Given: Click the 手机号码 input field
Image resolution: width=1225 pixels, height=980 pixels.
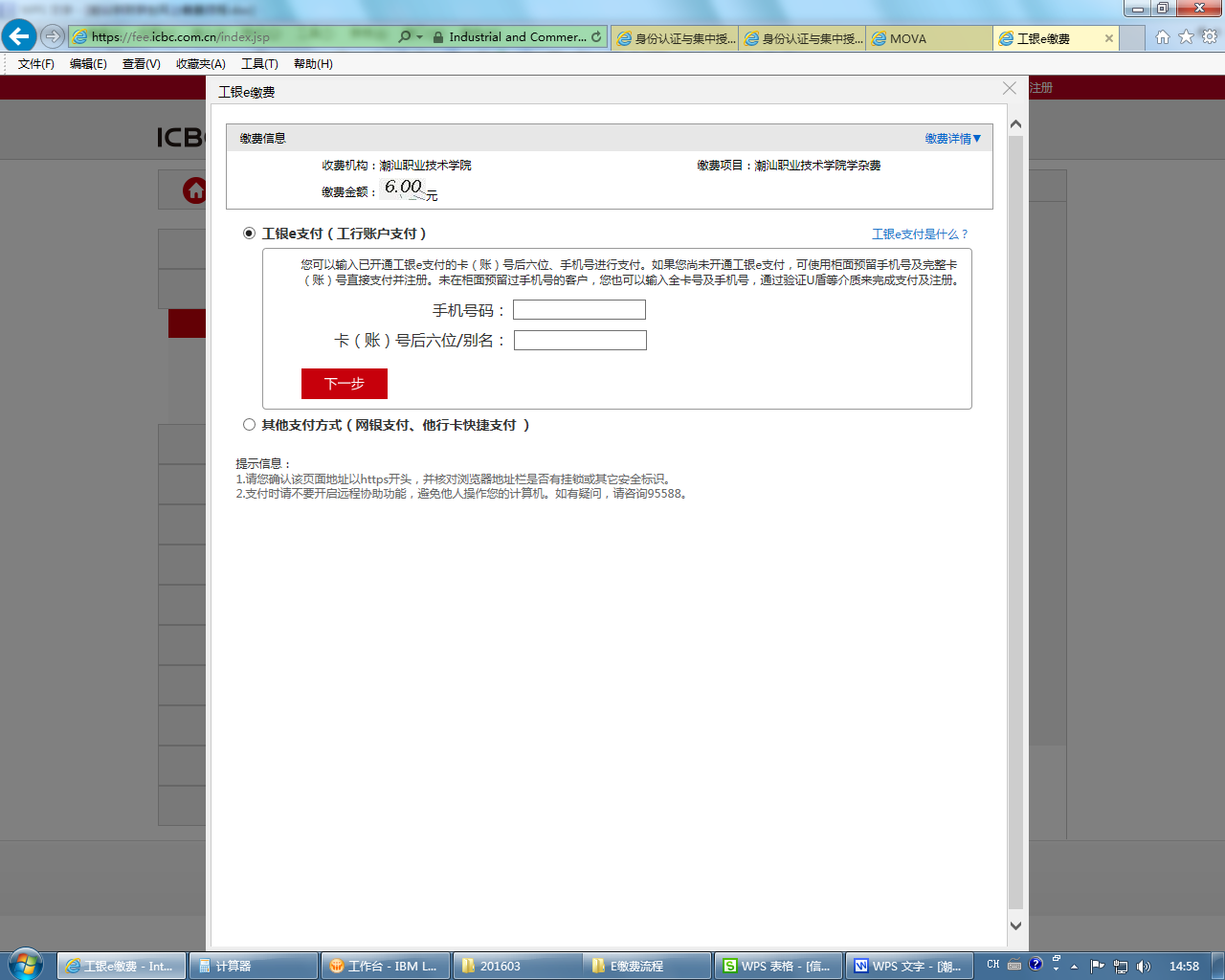Looking at the screenshot, I should coord(579,310).
